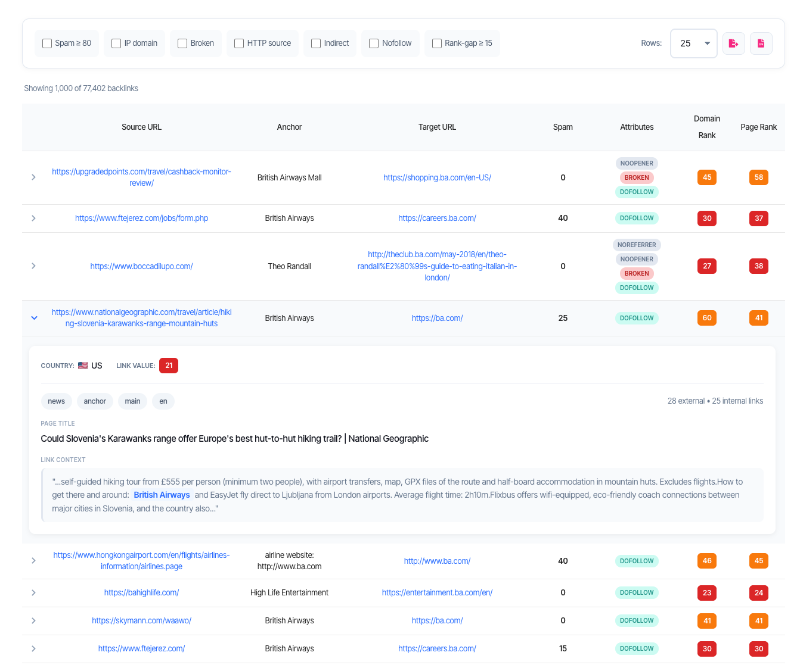Collapse the nationalgeographic.com row
Screen dimensions: 800x668
34,317
